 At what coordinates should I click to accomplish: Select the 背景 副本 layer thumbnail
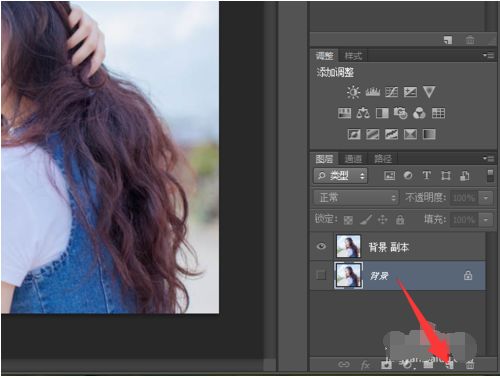(x=348, y=246)
